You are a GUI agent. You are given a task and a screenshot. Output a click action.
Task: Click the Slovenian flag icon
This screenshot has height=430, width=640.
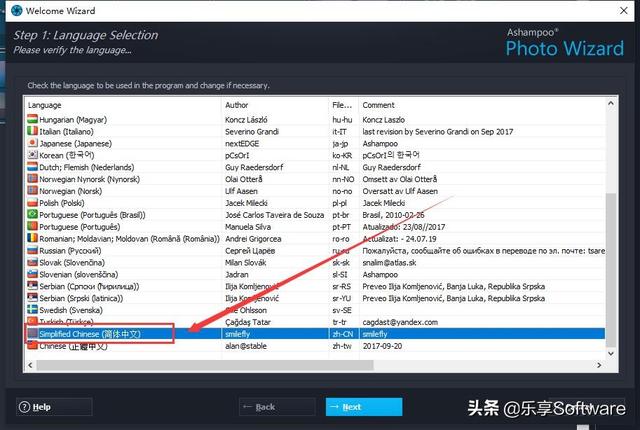[32, 274]
